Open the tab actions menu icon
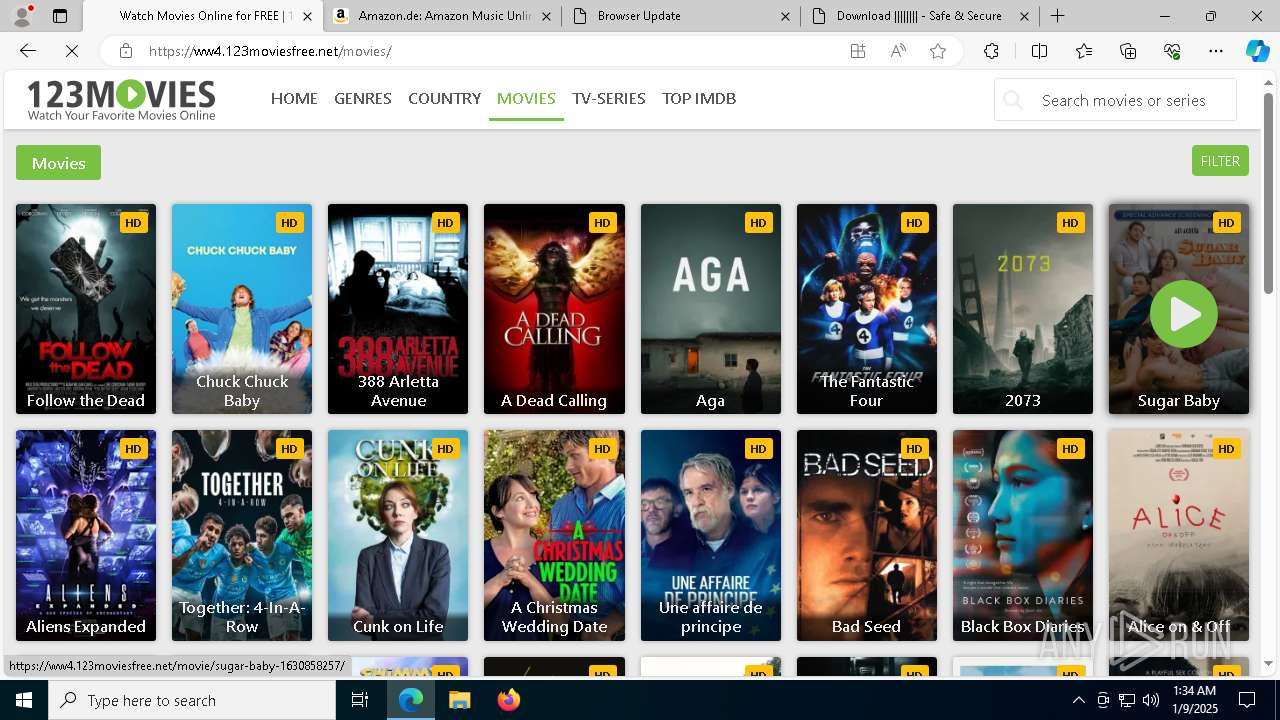Image resolution: width=1280 pixels, height=720 pixels. click(x=60, y=16)
